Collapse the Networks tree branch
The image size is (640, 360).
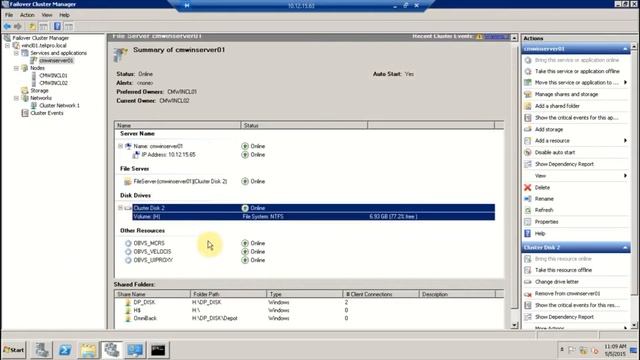click(16, 98)
